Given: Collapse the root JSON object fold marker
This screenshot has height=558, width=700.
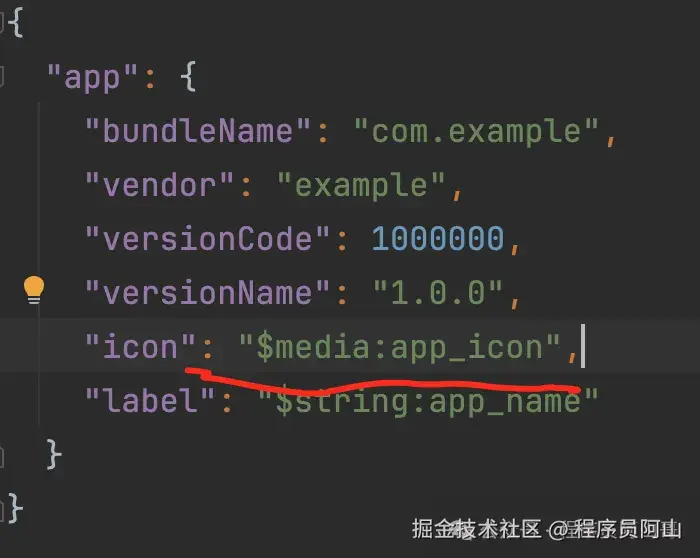Looking at the screenshot, I should [x=2, y=23].
